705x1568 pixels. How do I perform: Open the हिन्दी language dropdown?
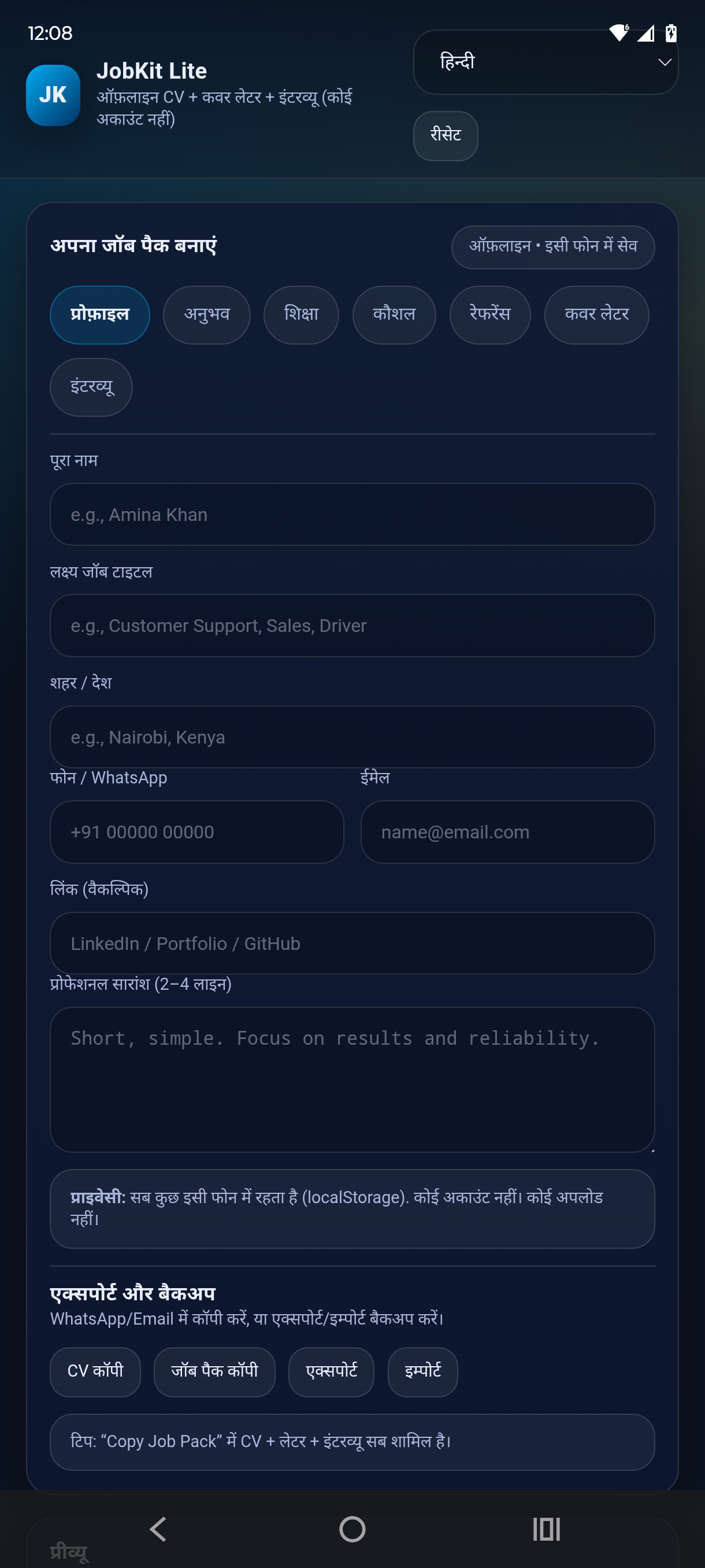(544, 61)
